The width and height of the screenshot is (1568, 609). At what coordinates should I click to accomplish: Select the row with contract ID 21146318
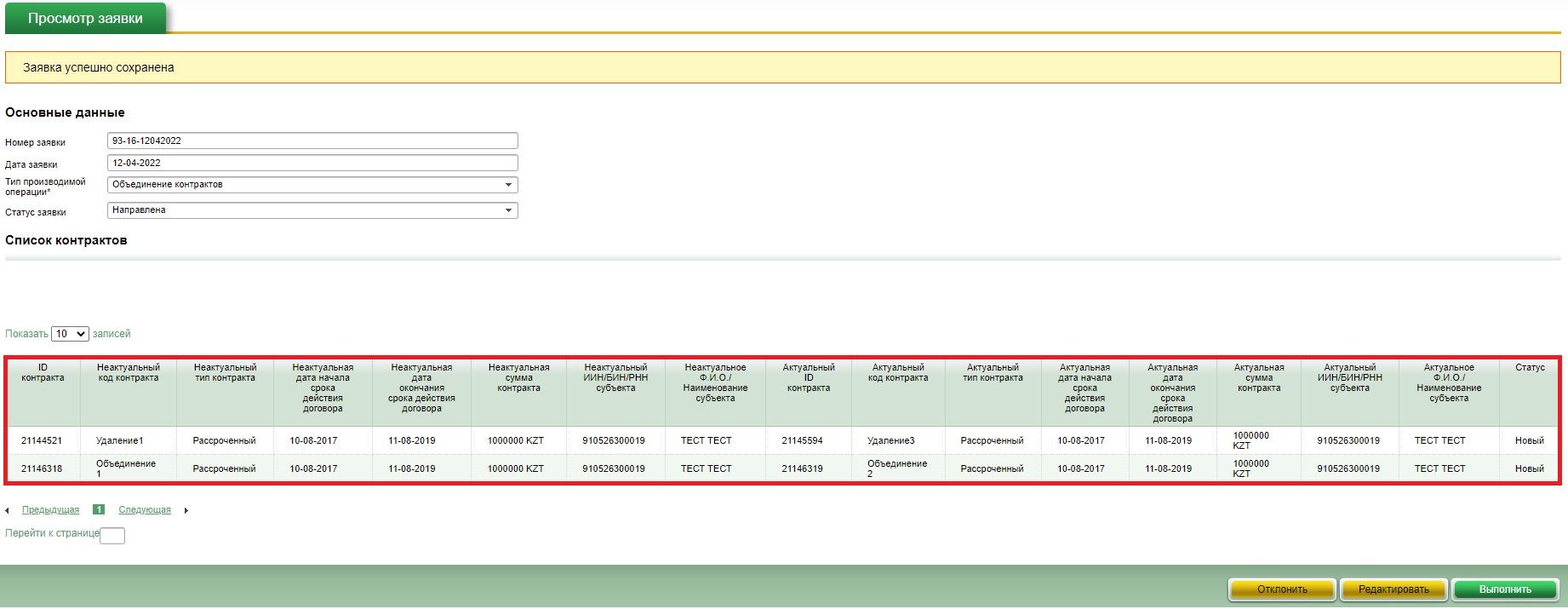(x=42, y=469)
